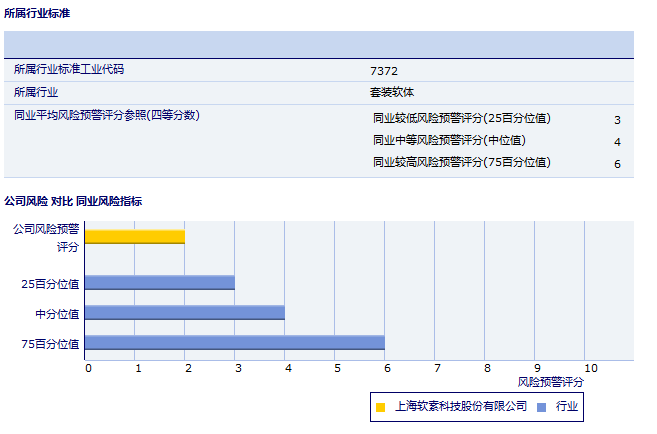This screenshot has width=657, height=434.
Task: Select the 中分位值 blue bar in chart
Action: [185, 313]
